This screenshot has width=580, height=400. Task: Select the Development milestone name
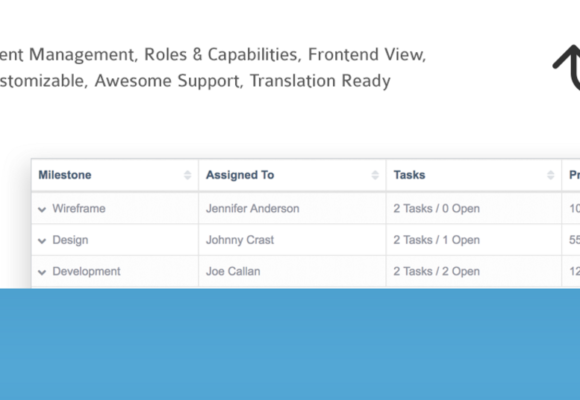(x=87, y=271)
